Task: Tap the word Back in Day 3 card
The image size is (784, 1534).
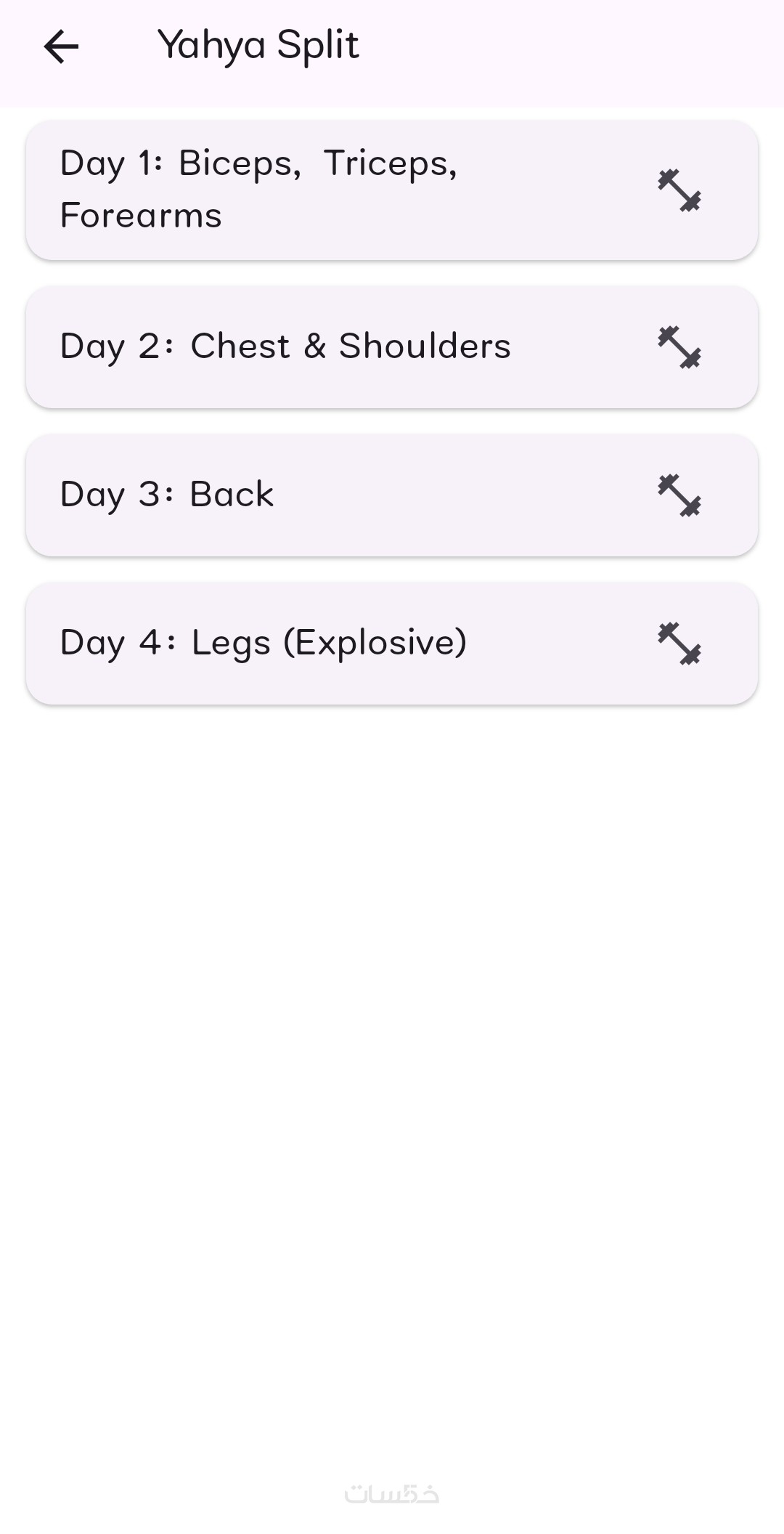Action: pos(232,494)
